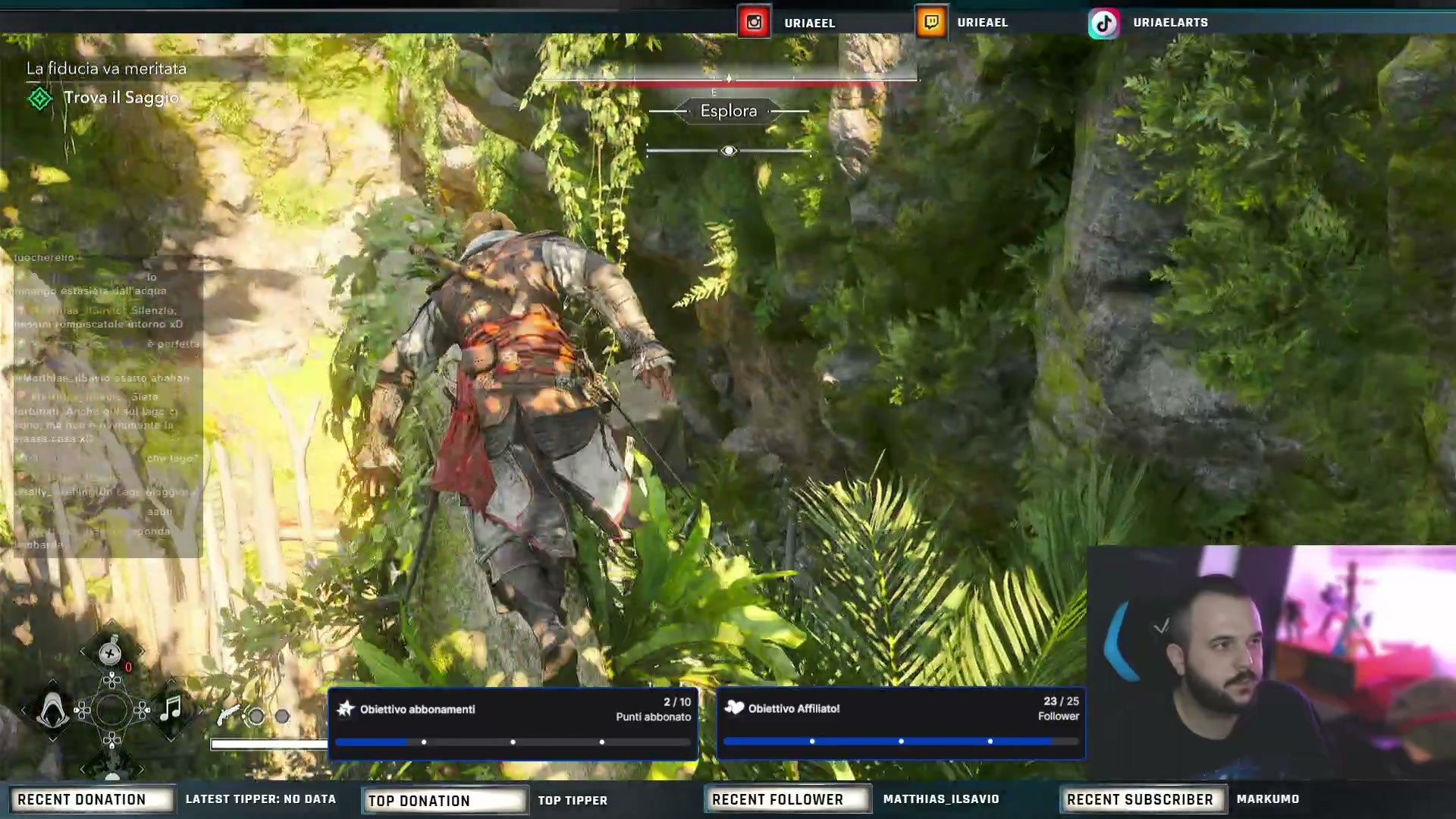Select the top tool icon on the weapon wheel
This screenshot has width=1456, height=819.
click(x=111, y=652)
